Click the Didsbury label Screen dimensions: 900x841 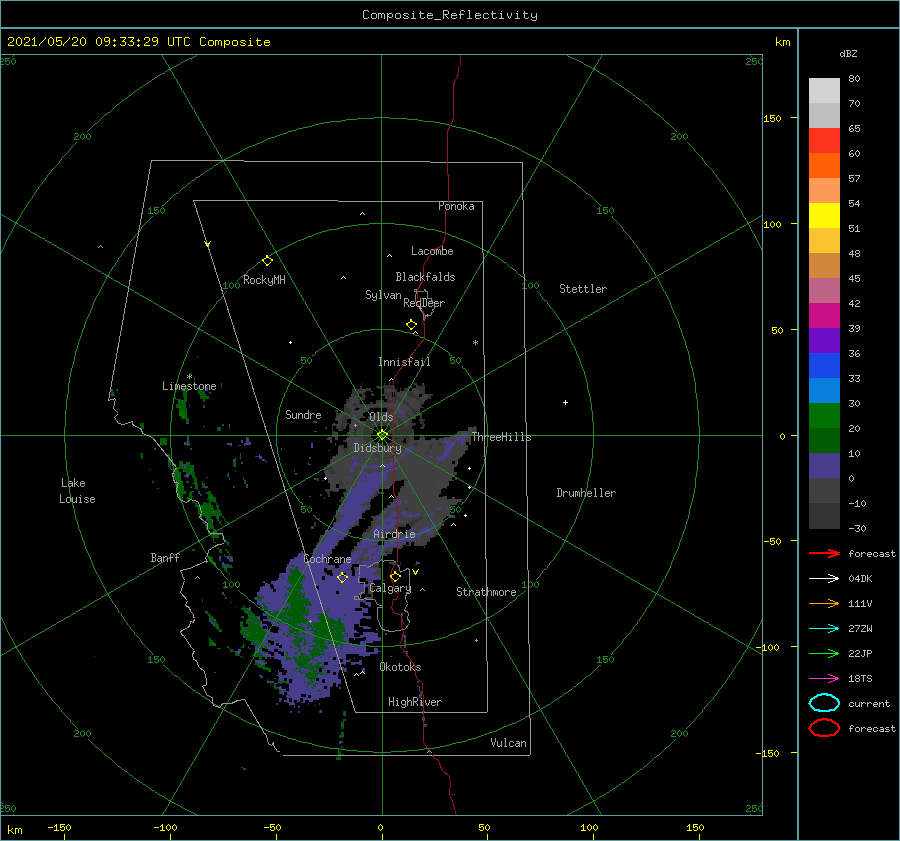(x=377, y=448)
